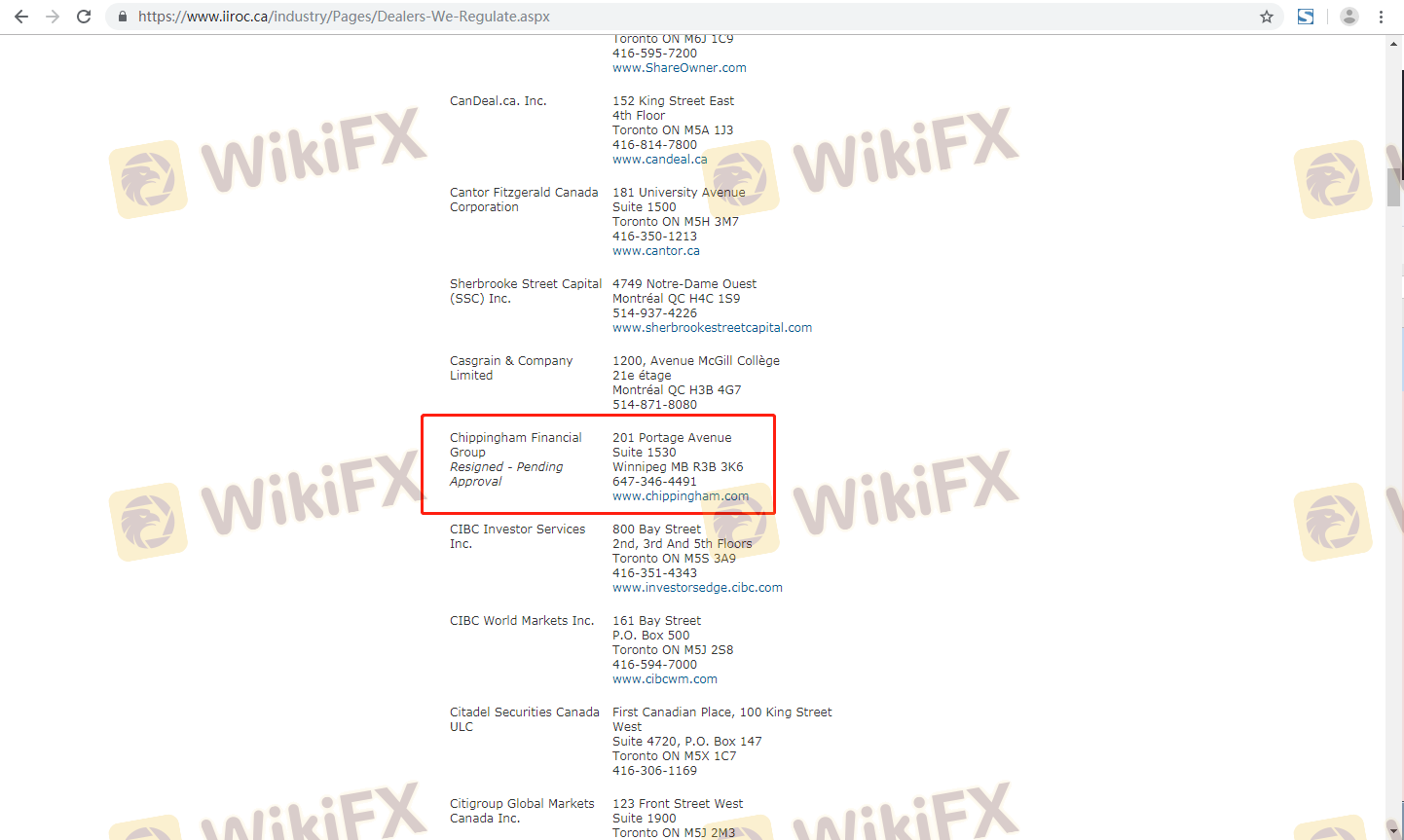
Task: Click the P.O. Box 500 line
Action: pos(650,636)
